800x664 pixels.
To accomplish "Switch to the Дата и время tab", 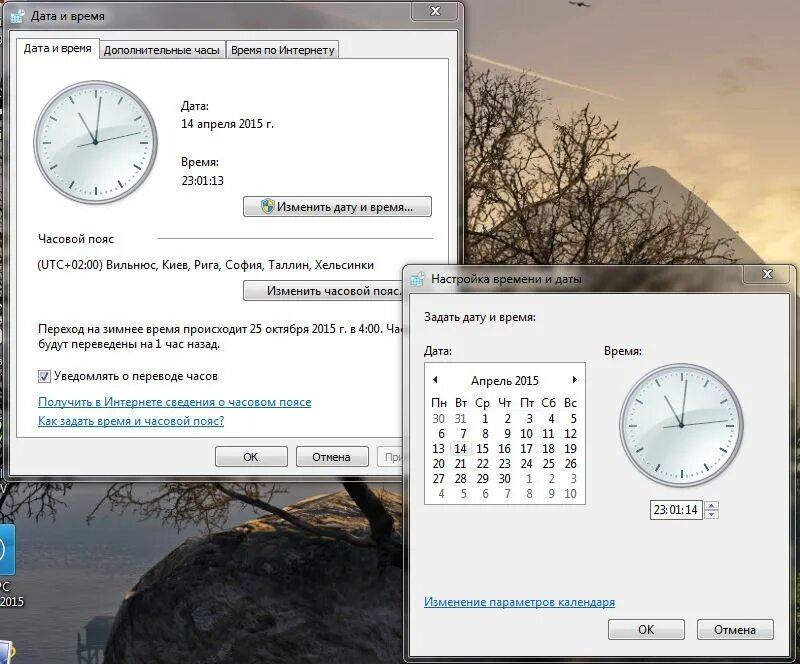I will (58, 48).
